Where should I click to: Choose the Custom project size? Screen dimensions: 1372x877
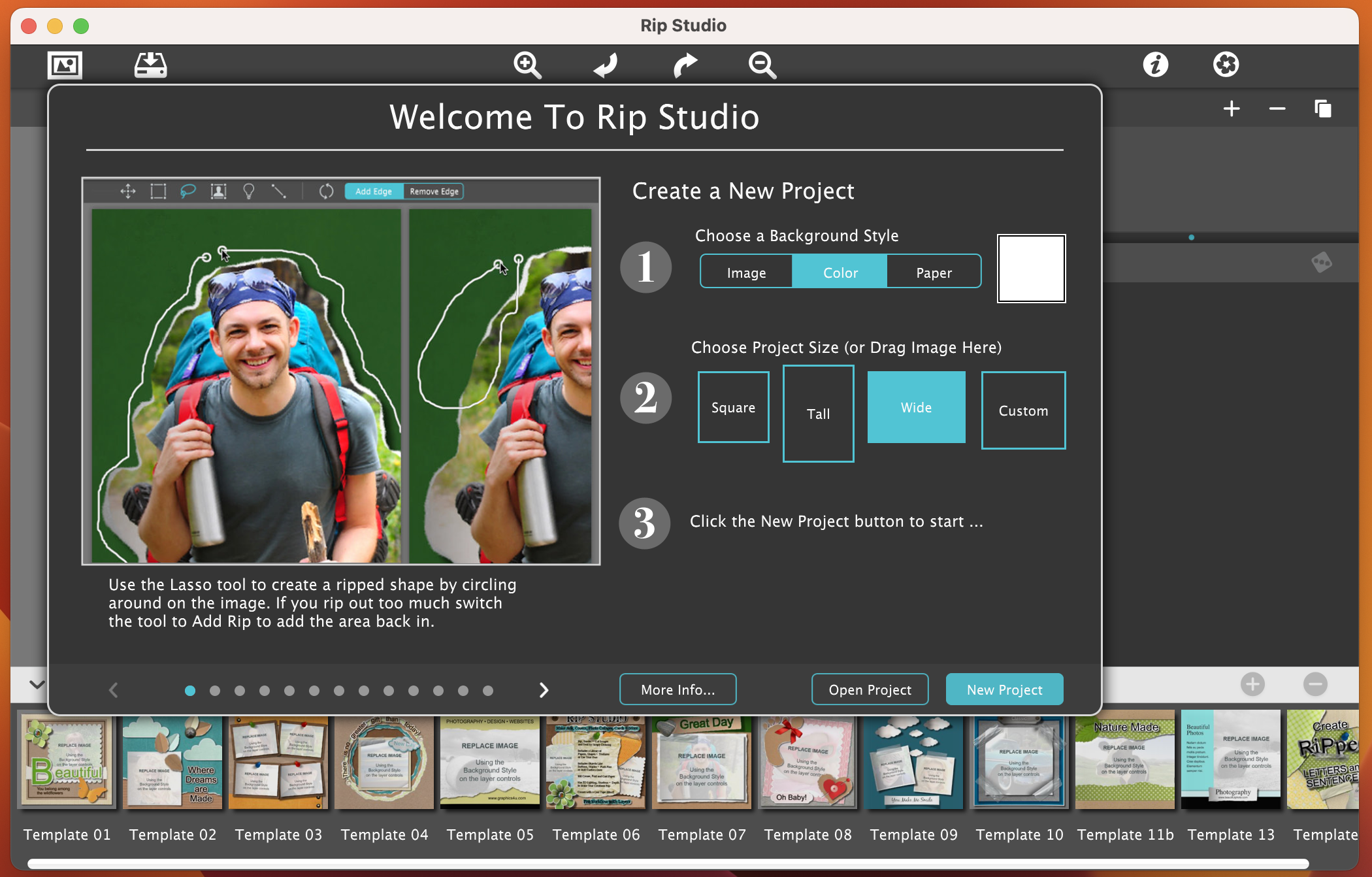(1023, 410)
